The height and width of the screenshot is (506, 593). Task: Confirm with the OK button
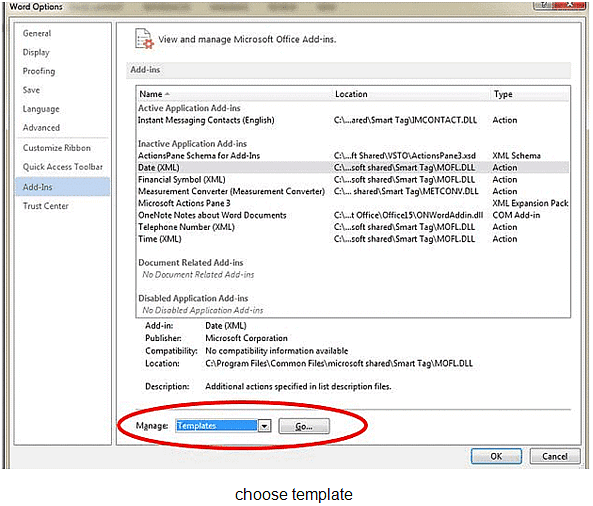pyautogui.click(x=496, y=456)
